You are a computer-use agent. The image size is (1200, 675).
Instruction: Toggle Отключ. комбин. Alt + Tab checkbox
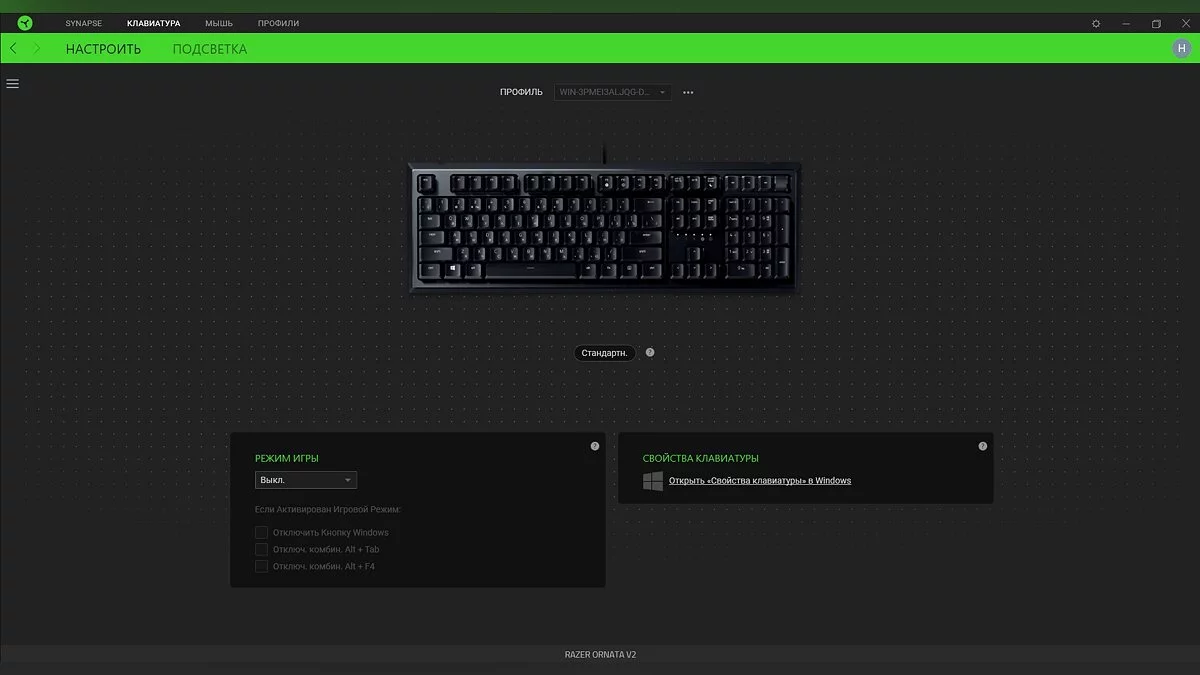(261, 549)
